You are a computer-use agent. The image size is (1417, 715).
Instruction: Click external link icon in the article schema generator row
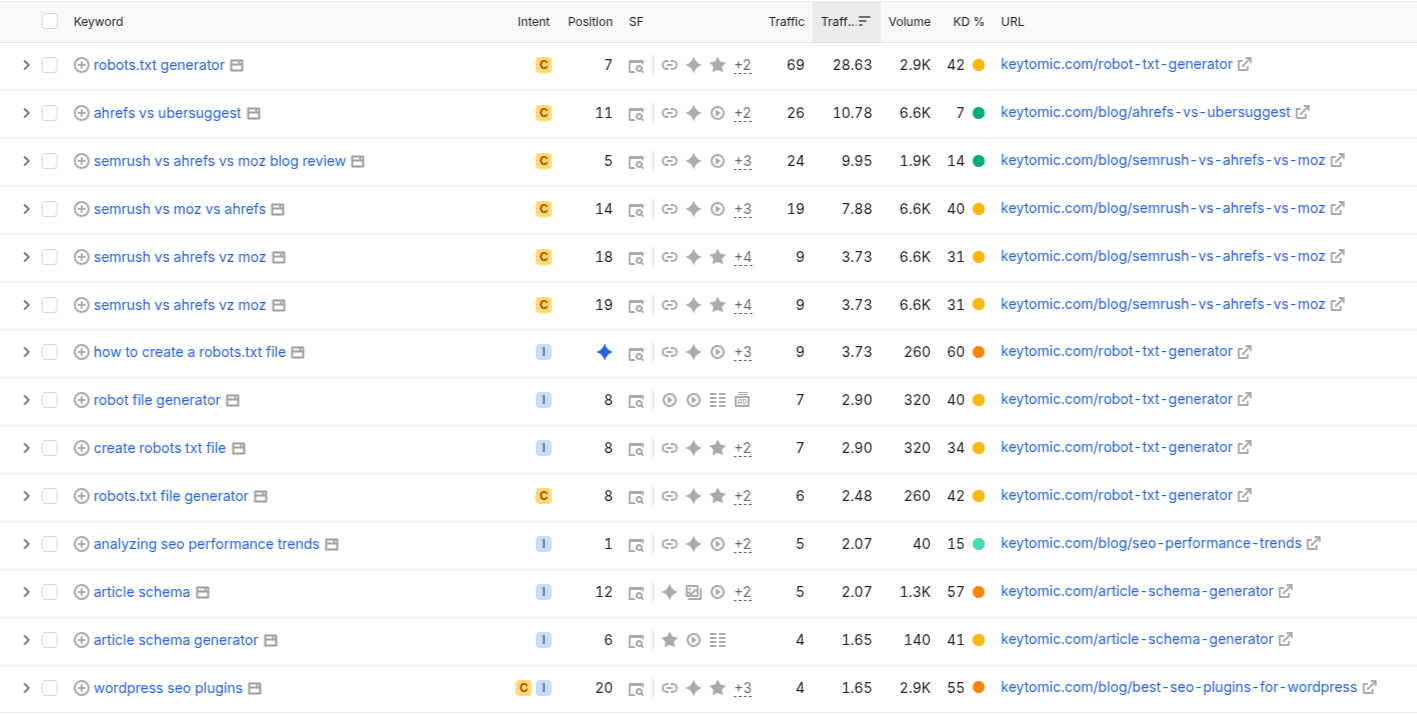1286,639
